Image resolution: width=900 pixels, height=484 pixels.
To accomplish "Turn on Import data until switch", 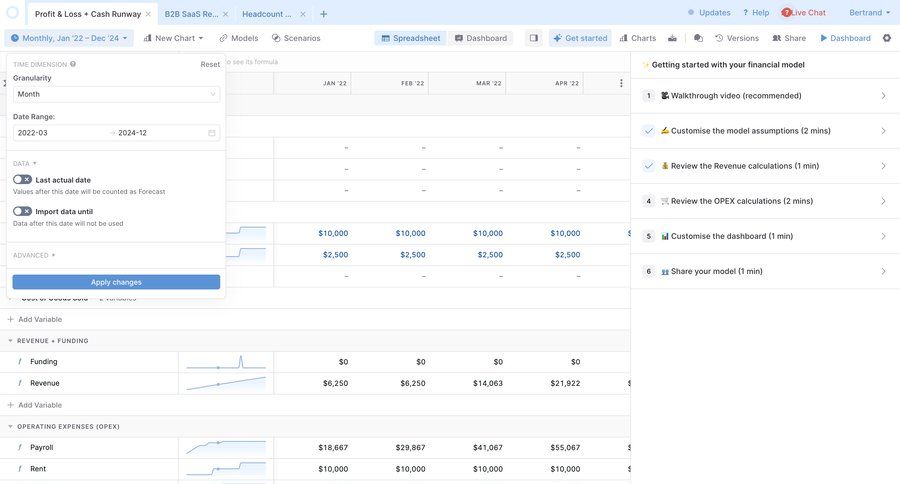I will point(22,211).
